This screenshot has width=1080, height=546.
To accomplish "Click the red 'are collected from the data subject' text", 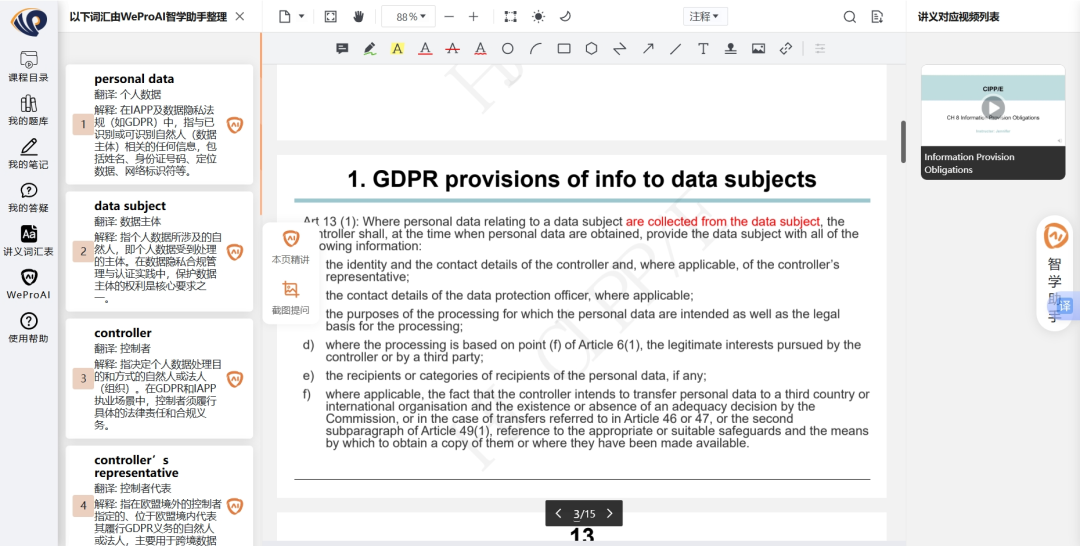I will coord(723,222).
